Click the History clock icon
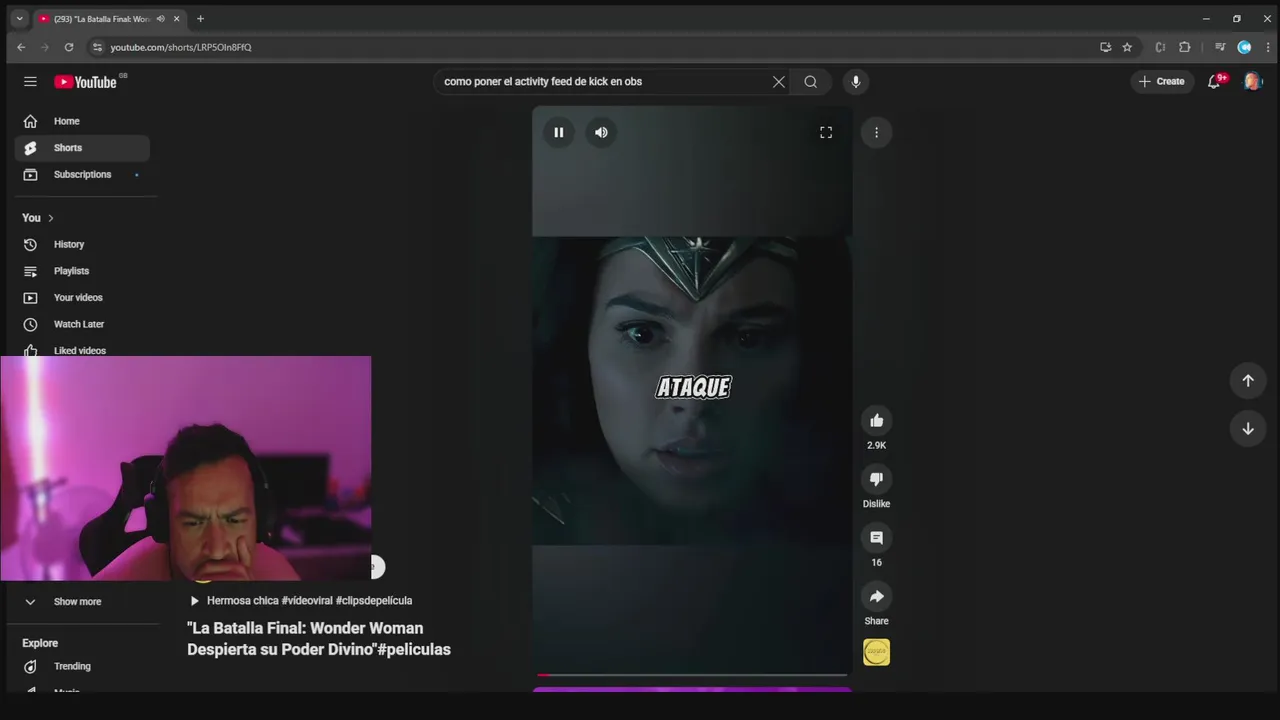The width and height of the screenshot is (1280, 720). click(x=30, y=244)
